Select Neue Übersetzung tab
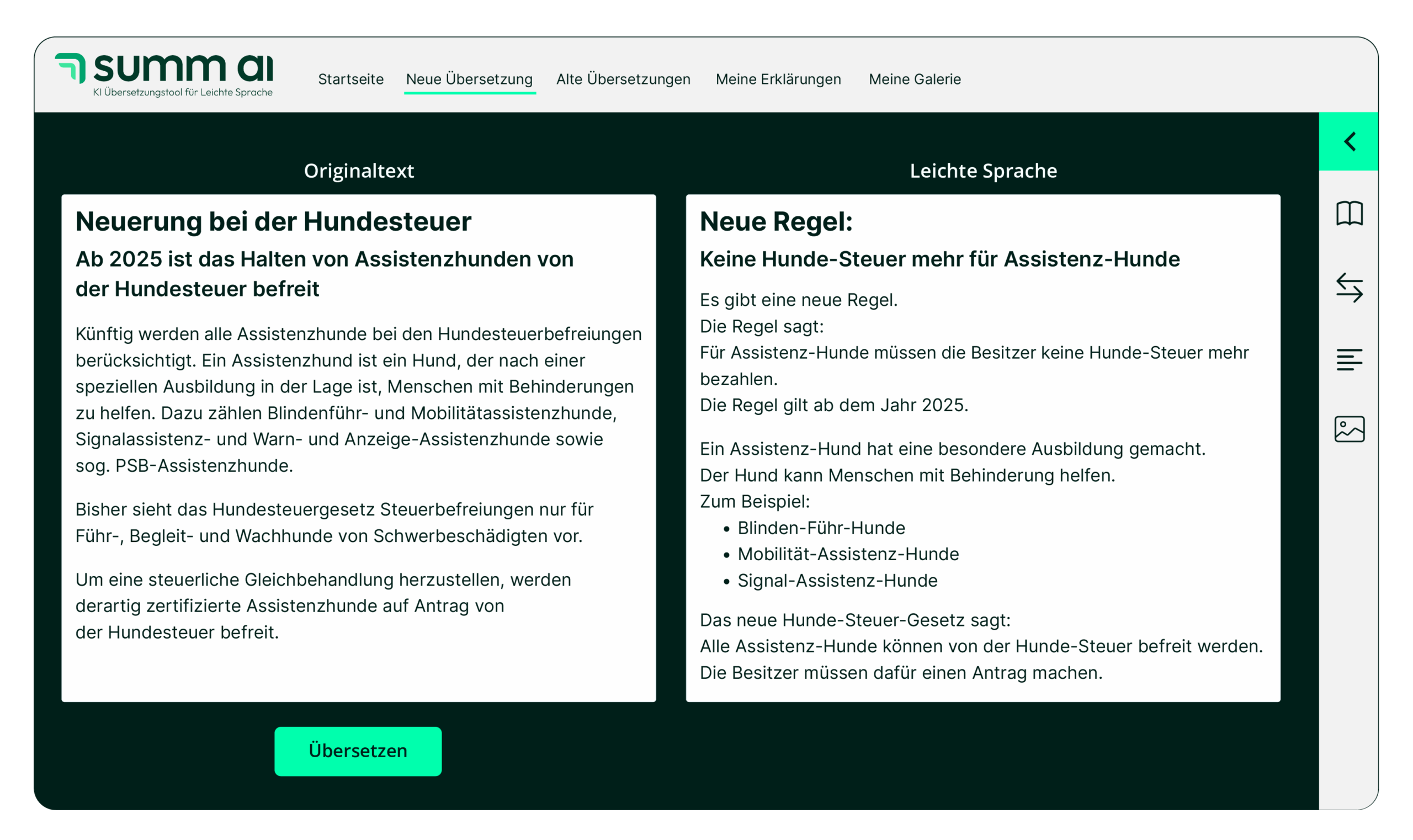 pyautogui.click(x=469, y=79)
